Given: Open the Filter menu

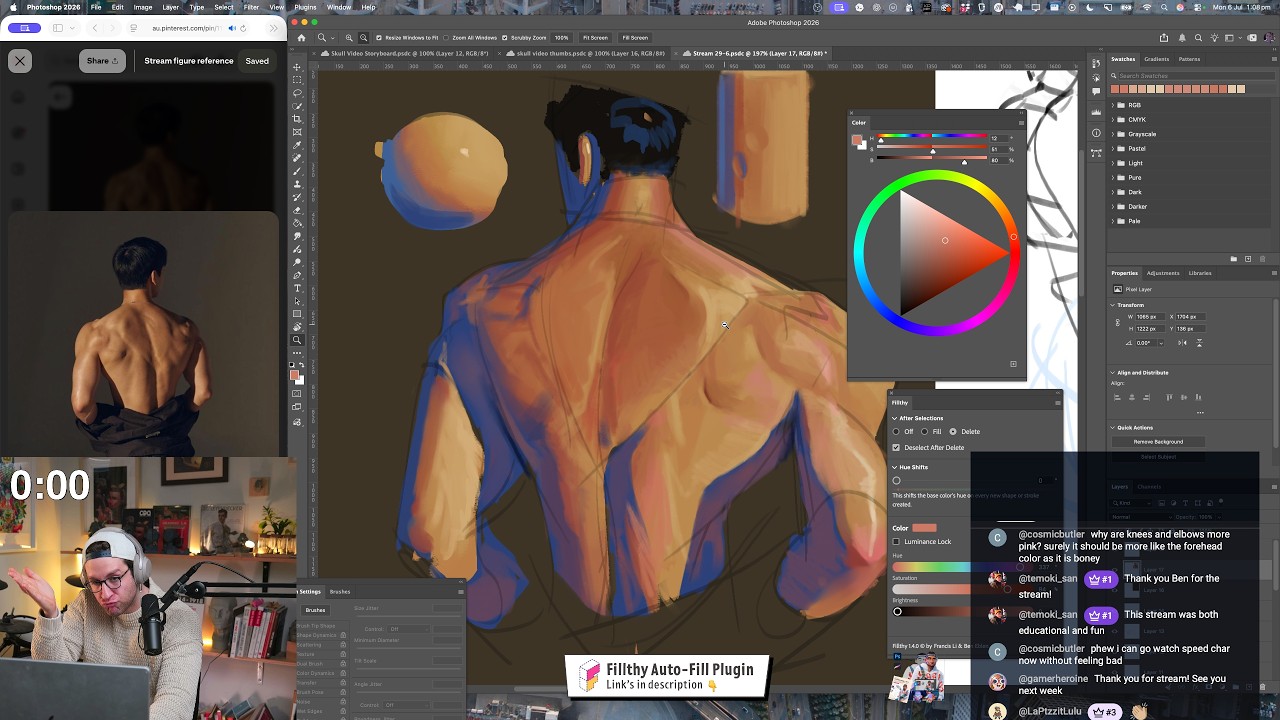Looking at the screenshot, I should [251, 7].
